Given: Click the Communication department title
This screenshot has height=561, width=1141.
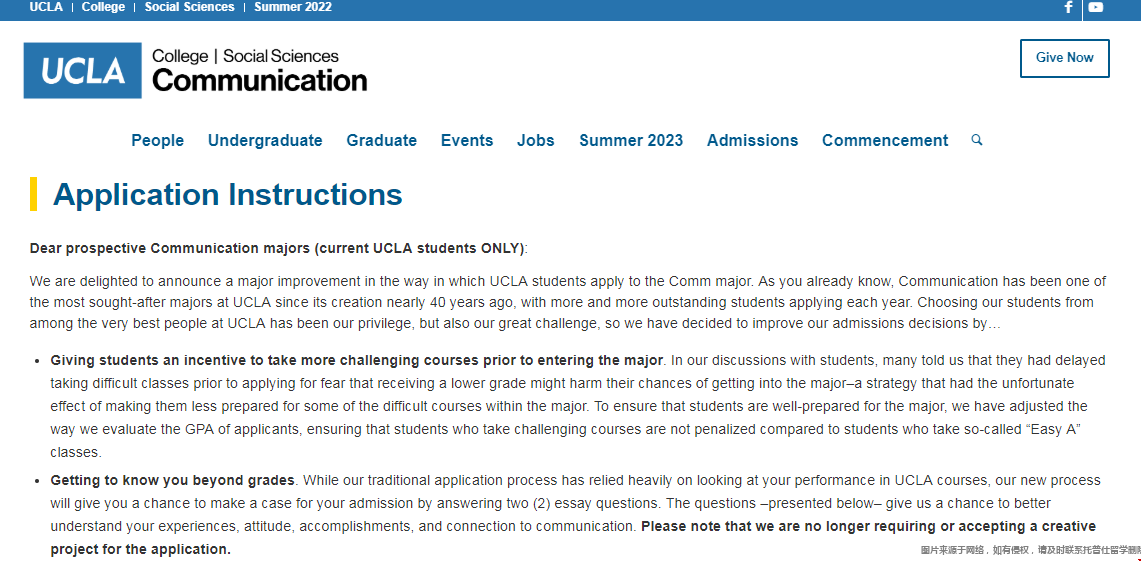Looking at the screenshot, I should [x=260, y=81].
